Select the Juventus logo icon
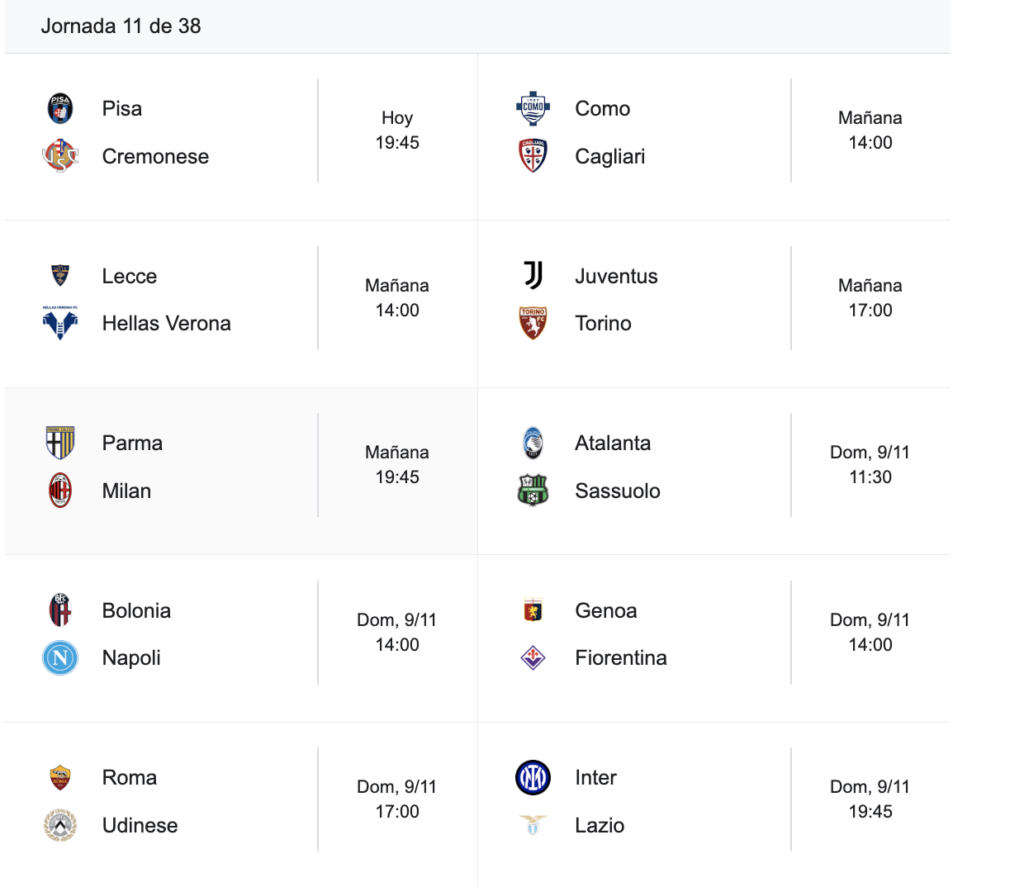 533,275
